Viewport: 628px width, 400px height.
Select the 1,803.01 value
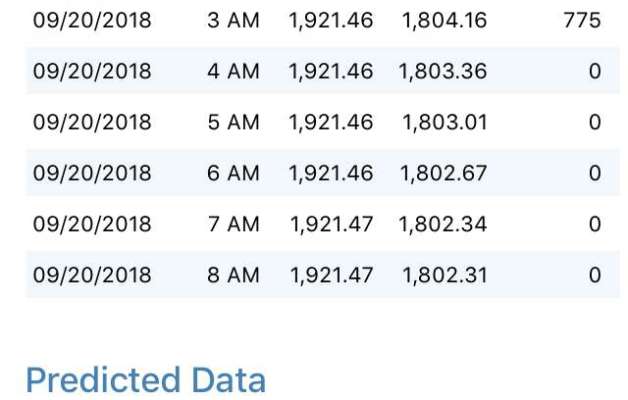click(444, 122)
